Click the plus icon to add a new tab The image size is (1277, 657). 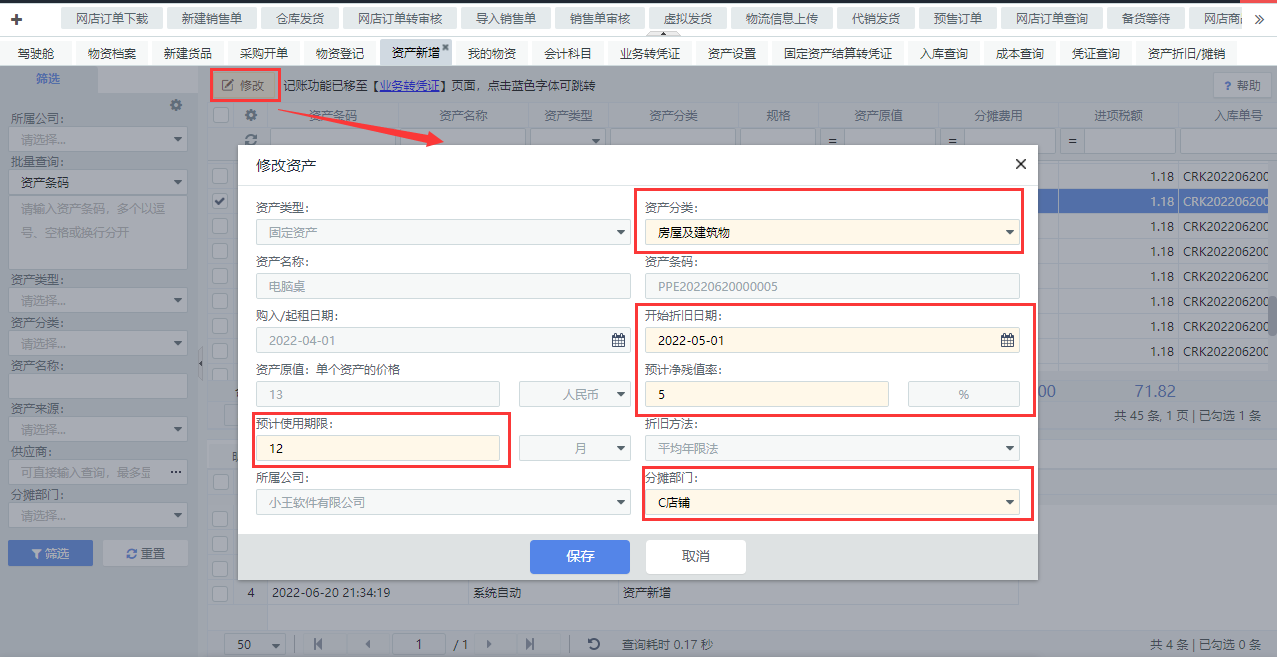tap(17, 19)
